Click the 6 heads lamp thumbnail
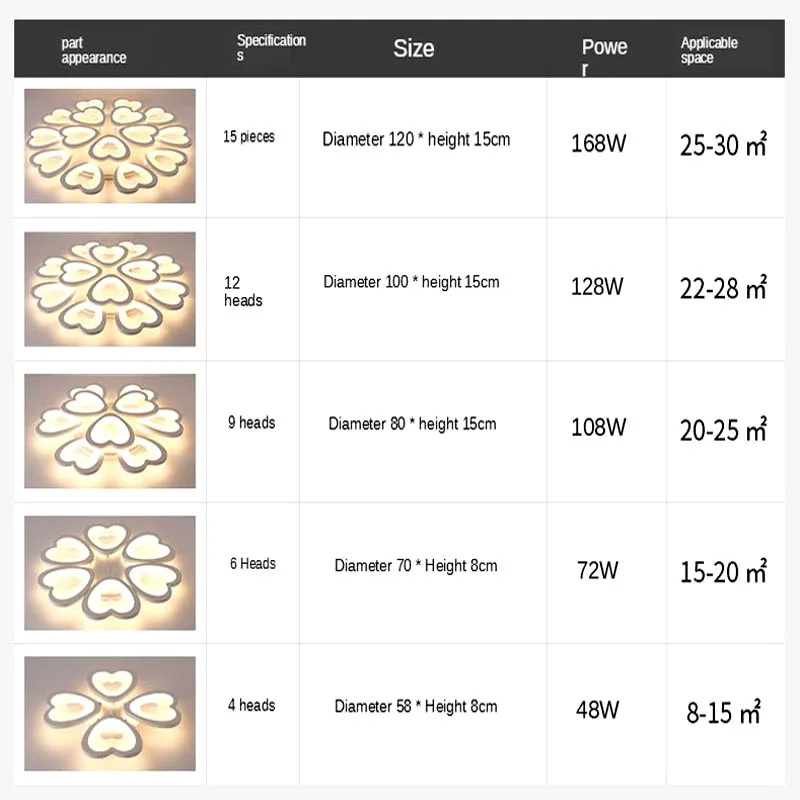 pyautogui.click(x=110, y=572)
